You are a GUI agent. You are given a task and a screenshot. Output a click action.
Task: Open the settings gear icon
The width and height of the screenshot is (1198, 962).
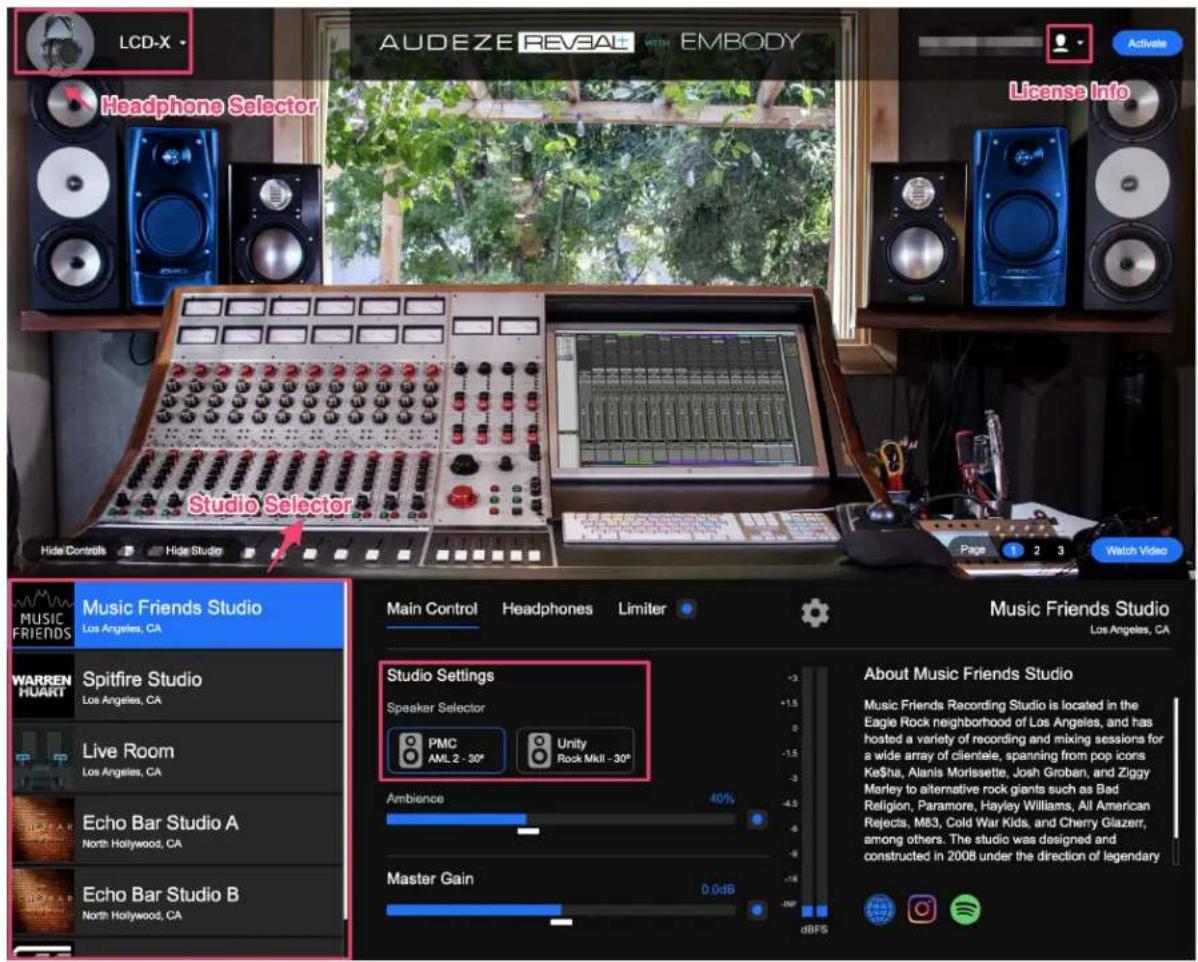coord(814,613)
